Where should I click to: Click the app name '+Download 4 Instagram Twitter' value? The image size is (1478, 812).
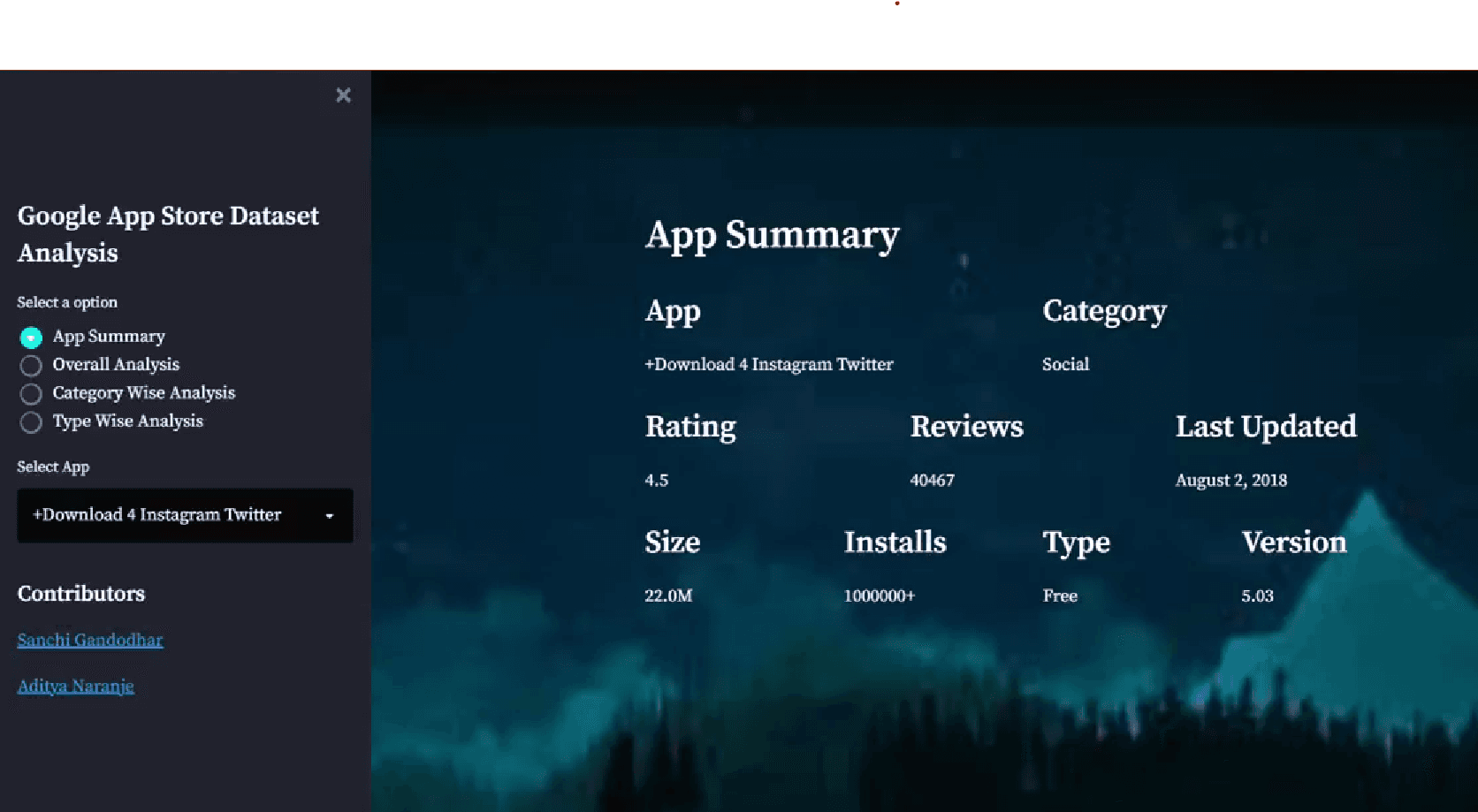[x=769, y=364]
